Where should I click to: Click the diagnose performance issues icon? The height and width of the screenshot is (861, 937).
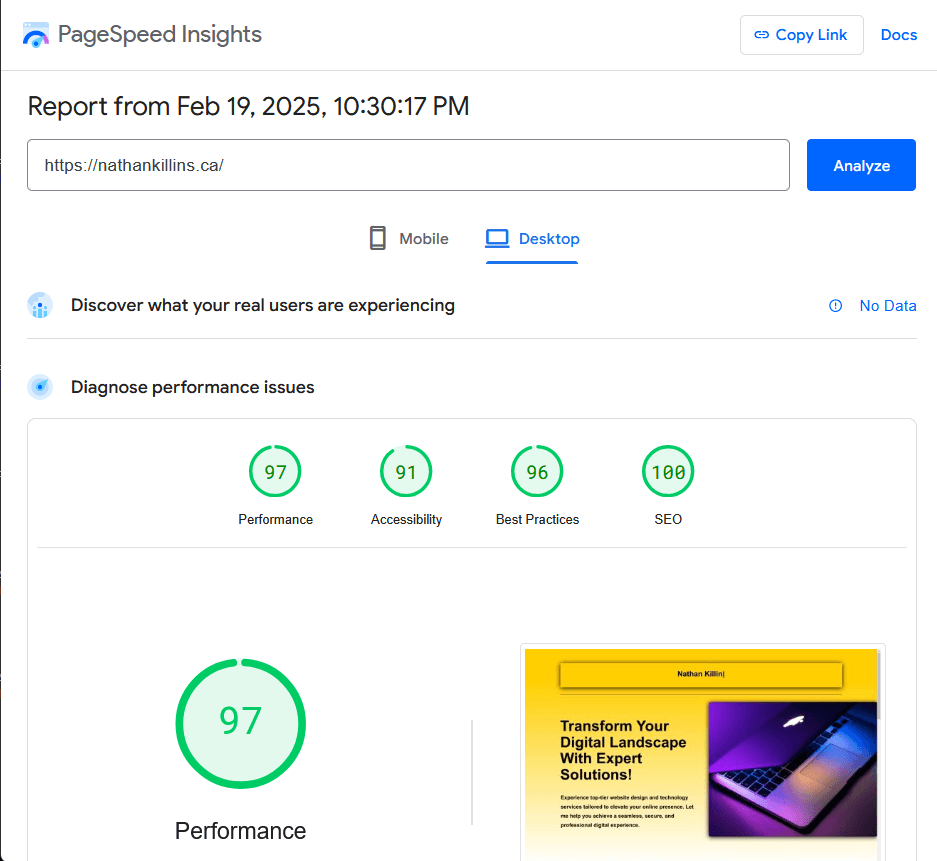coord(40,387)
